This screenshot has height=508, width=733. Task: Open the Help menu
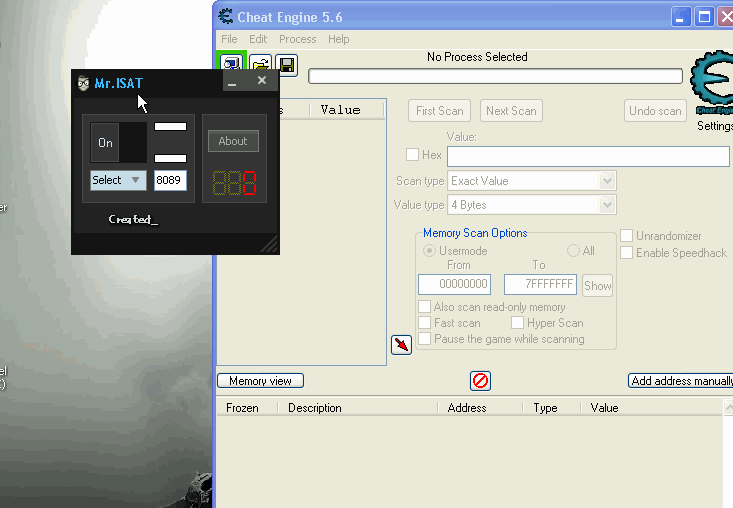pos(338,39)
